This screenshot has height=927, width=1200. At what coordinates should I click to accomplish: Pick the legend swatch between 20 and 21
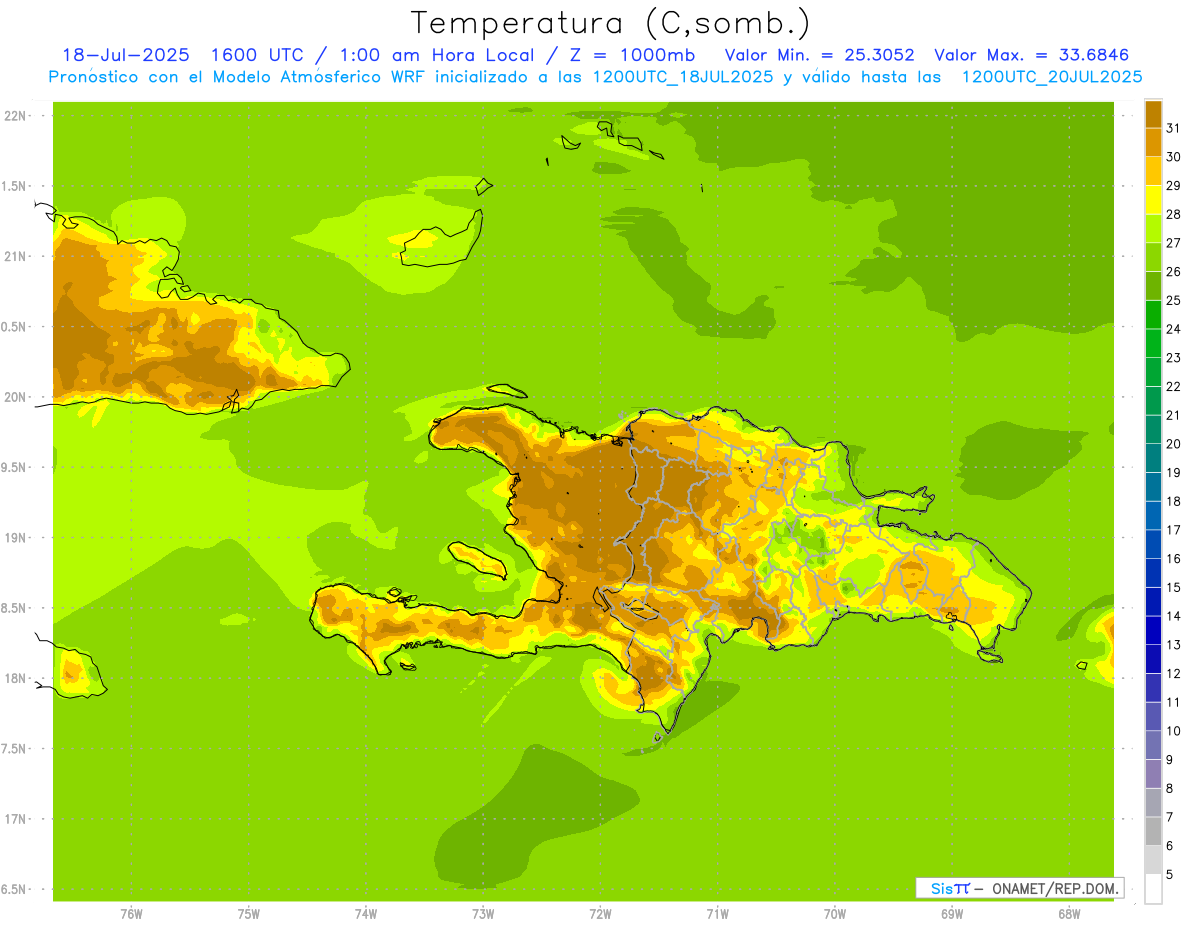(x=1153, y=429)
